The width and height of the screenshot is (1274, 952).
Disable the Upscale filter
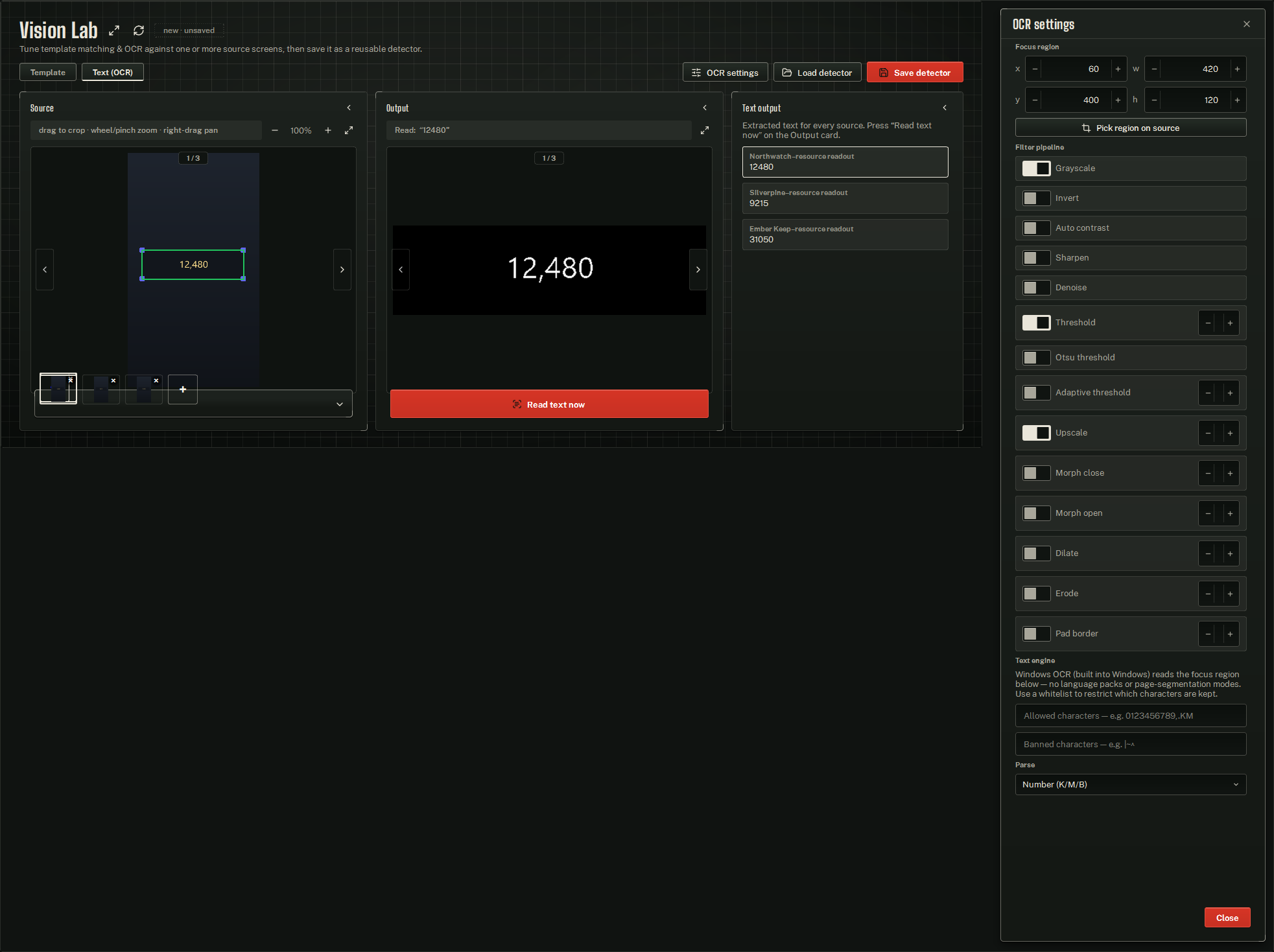tap(1036, 433)
